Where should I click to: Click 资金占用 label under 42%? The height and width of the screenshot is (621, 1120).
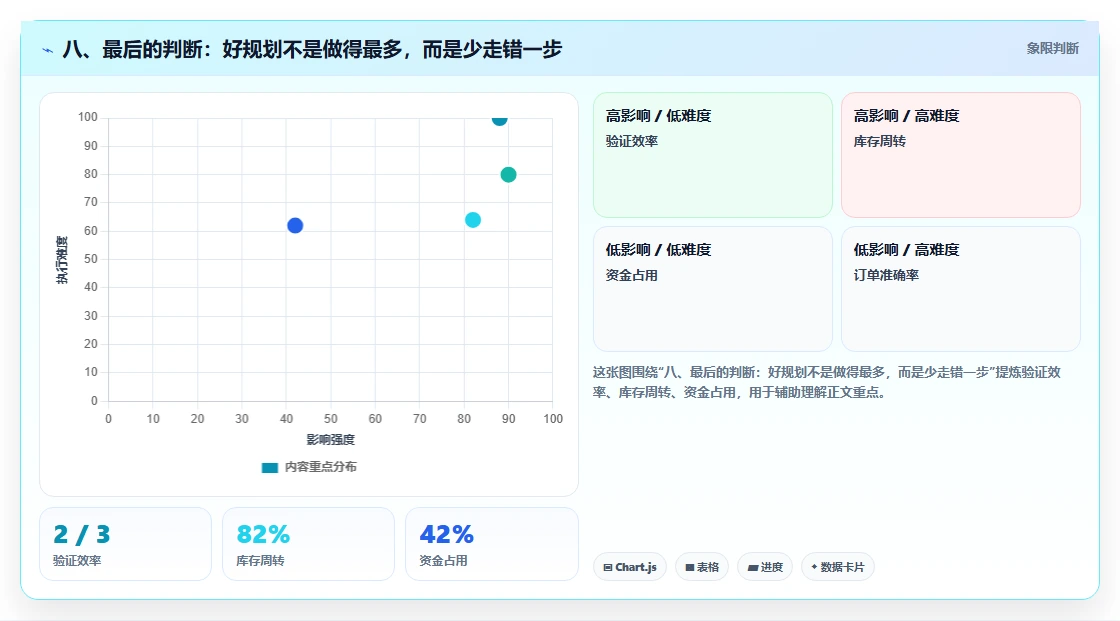pyautogui.click(x=444, y=561)
